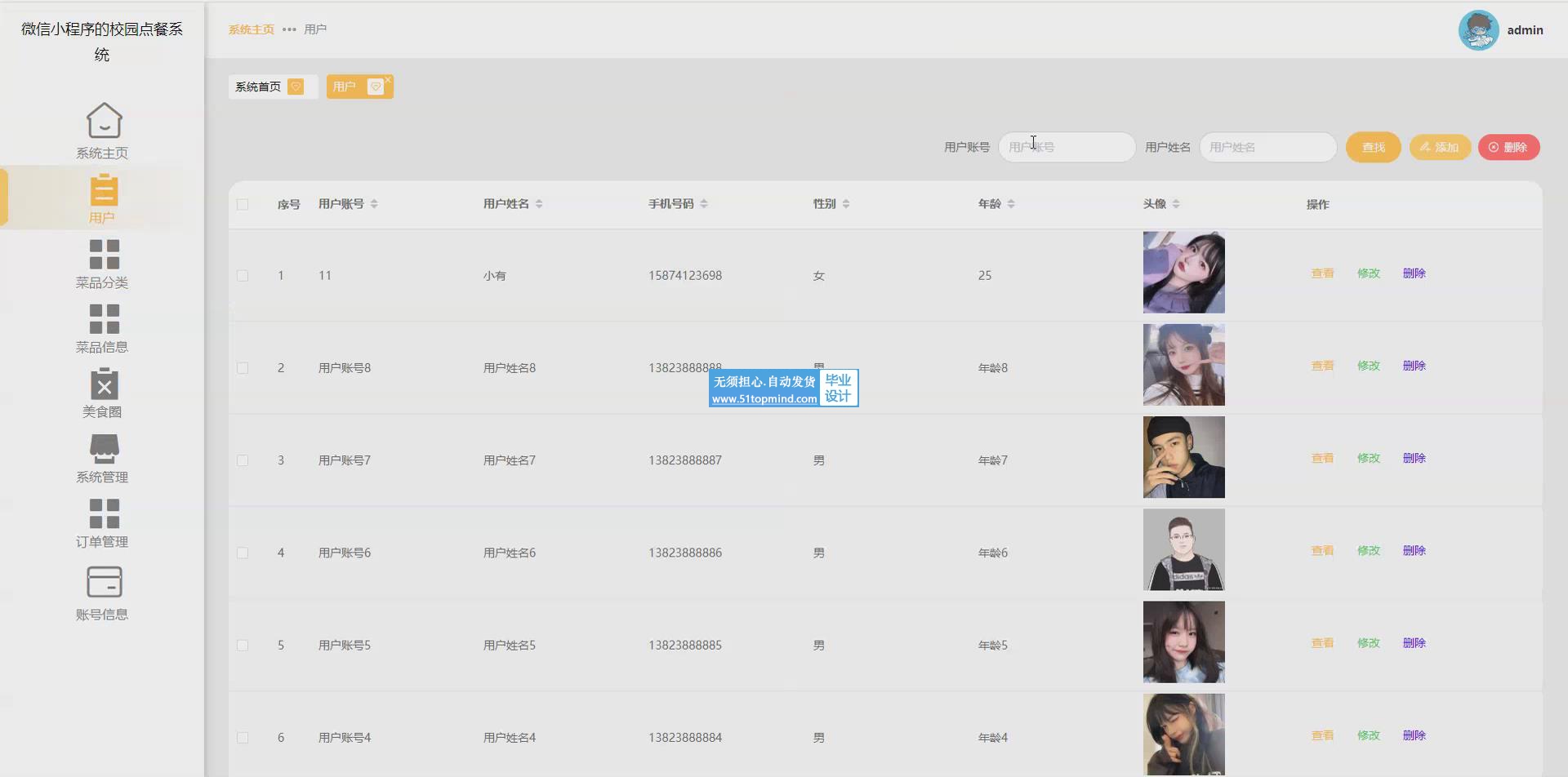Click the 查找 search button
The image size is (1568, 777).
1373,148
